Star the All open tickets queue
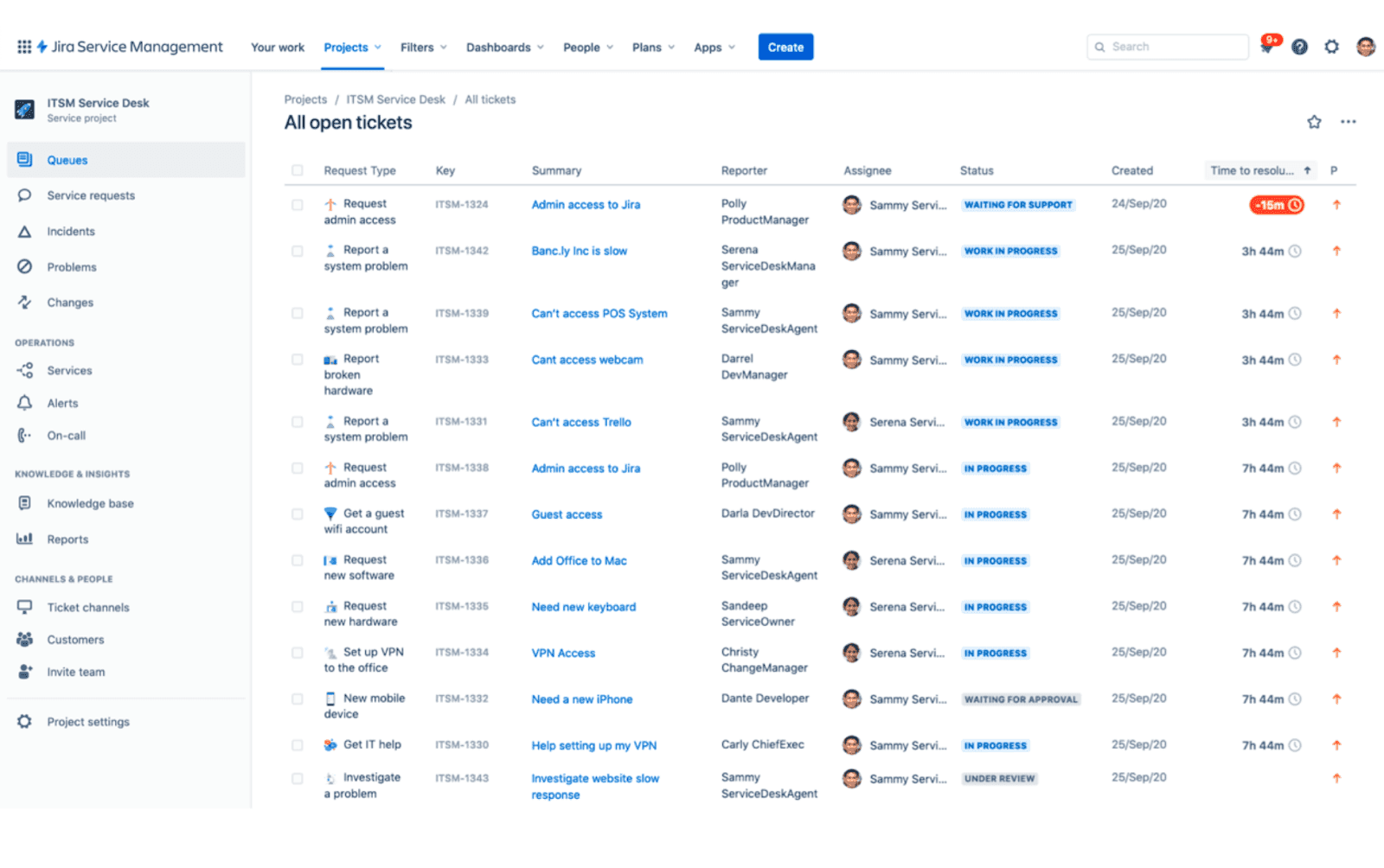Viewport: 1384px width, 868px height. [x=1313, y=122]
